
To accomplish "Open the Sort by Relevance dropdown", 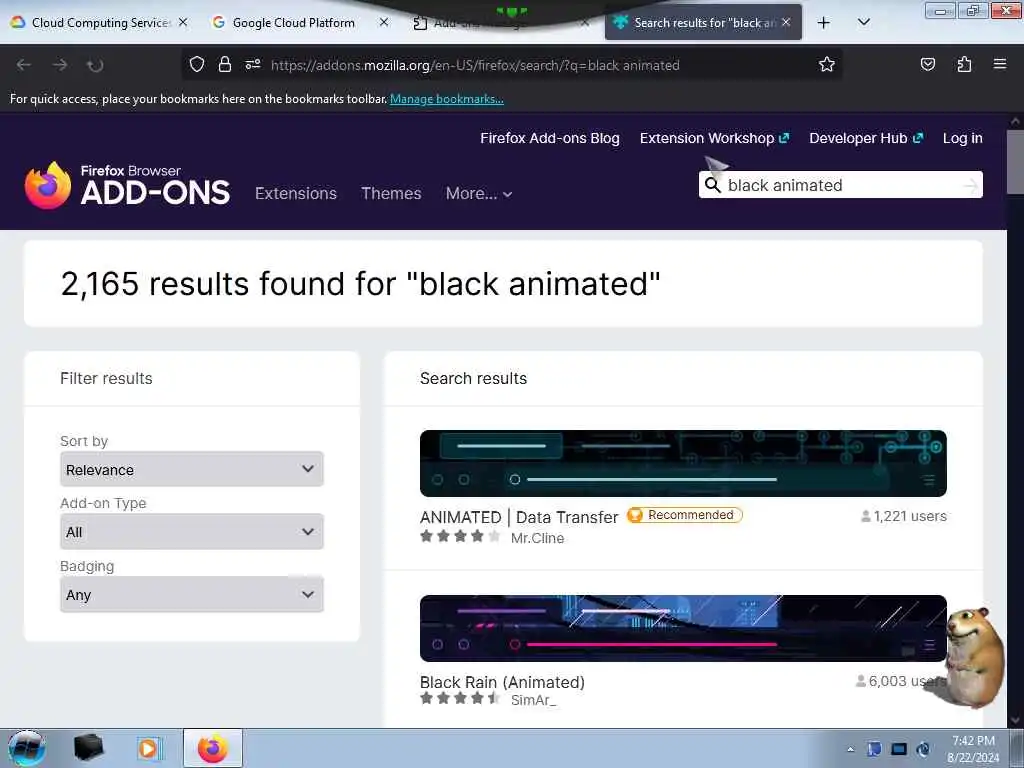I will (x=191, y=469).
